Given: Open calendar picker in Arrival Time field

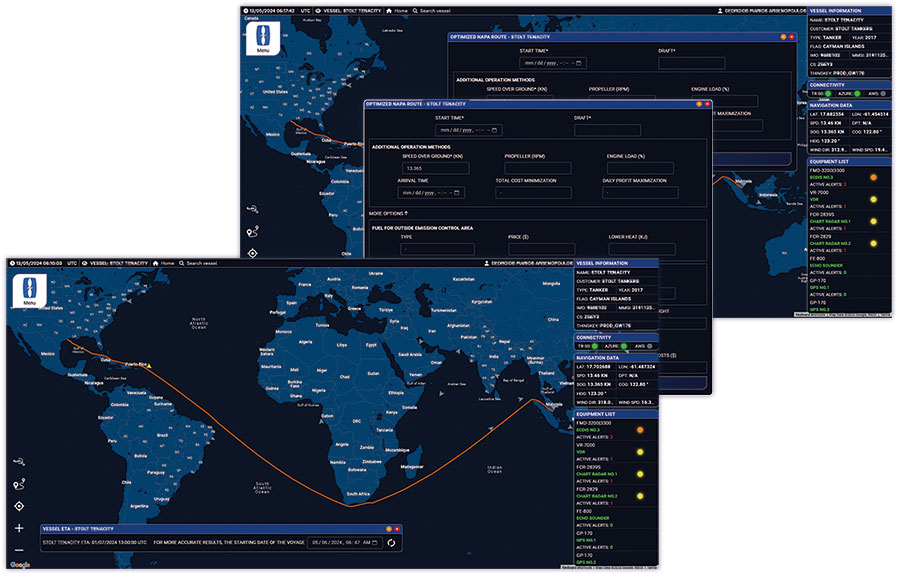Looking at the screenshot, I should (x=457, y=193).
